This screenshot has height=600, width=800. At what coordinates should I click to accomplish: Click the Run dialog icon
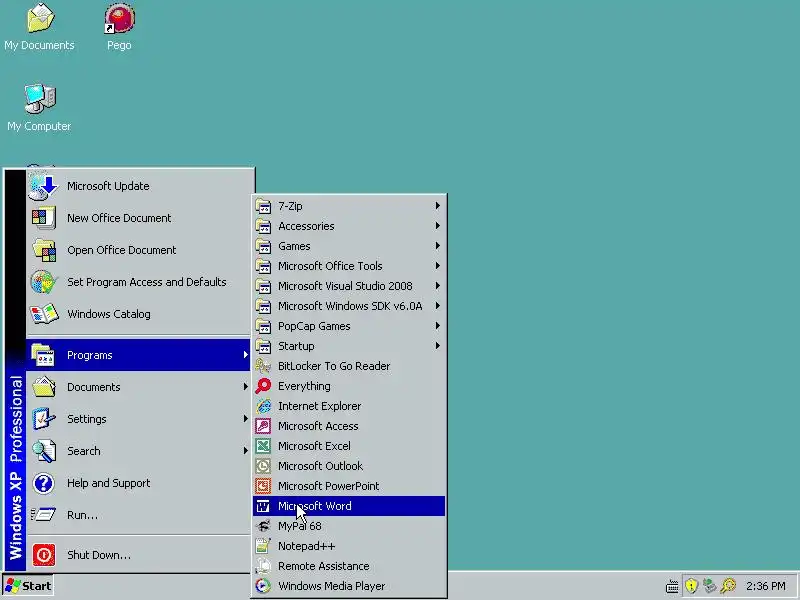point(43,515)
